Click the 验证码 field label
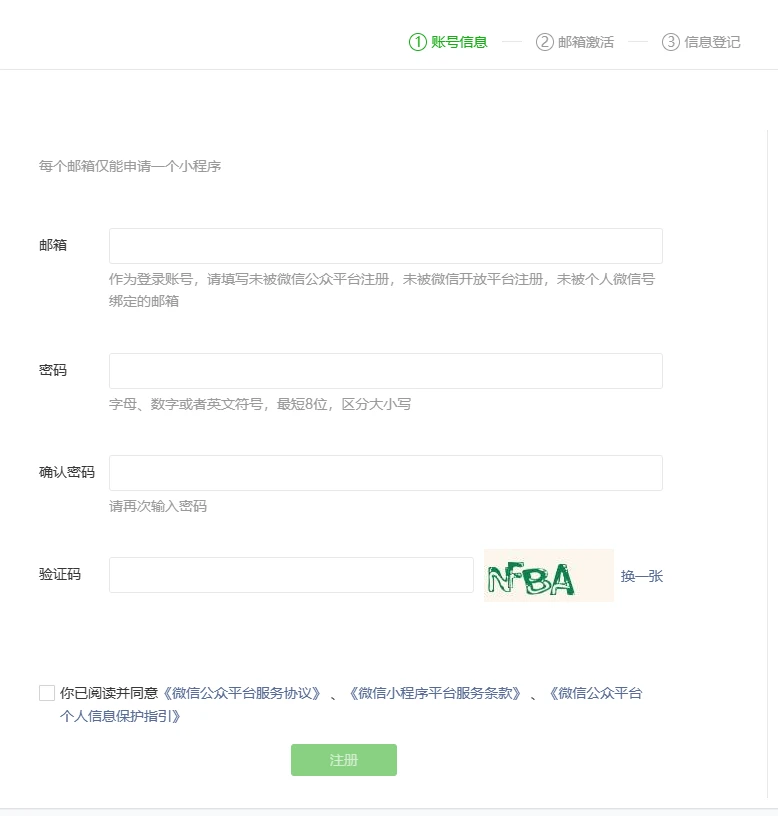The image size is (778, 816). [60, 574]
